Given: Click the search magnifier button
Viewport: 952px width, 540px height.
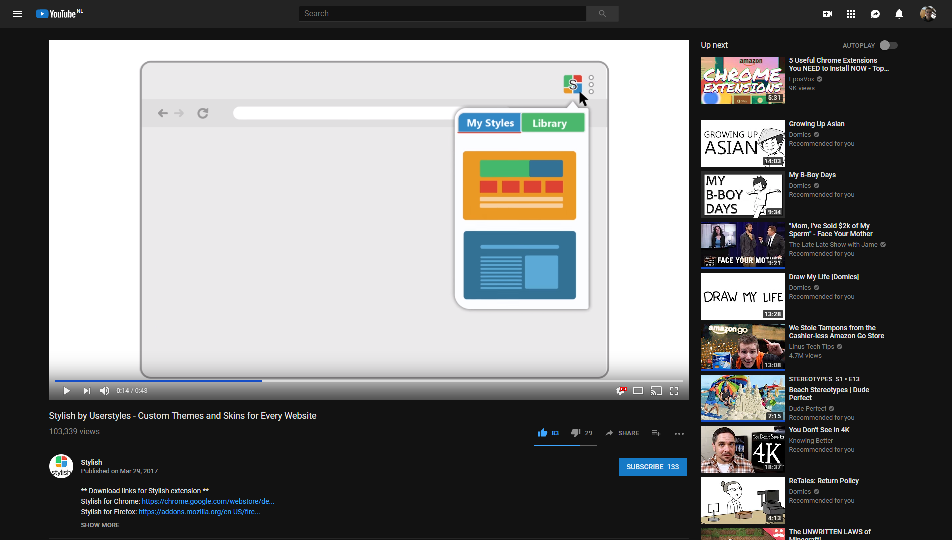Looking at the screenshot, I should click(602, 13).
